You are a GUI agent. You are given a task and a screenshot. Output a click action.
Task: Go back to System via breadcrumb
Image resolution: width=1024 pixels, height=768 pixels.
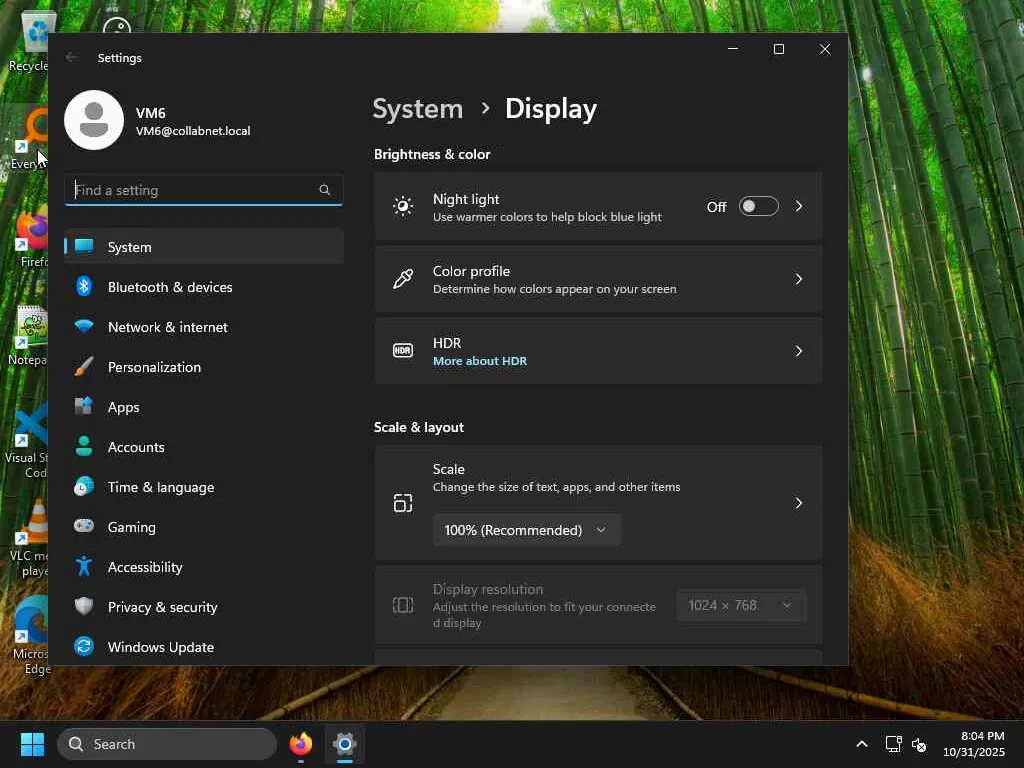[417, 109]
